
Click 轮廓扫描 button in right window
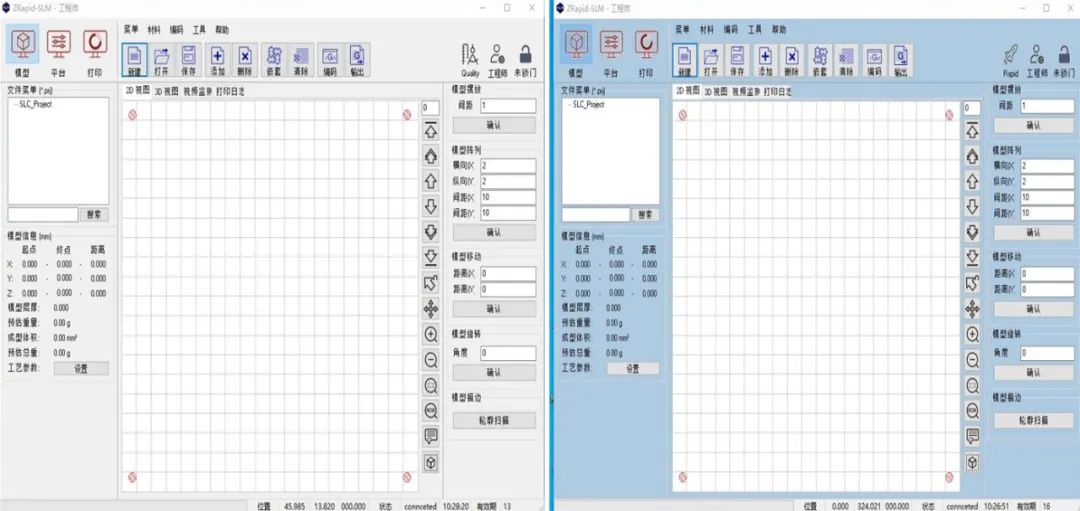(1033, 420)
